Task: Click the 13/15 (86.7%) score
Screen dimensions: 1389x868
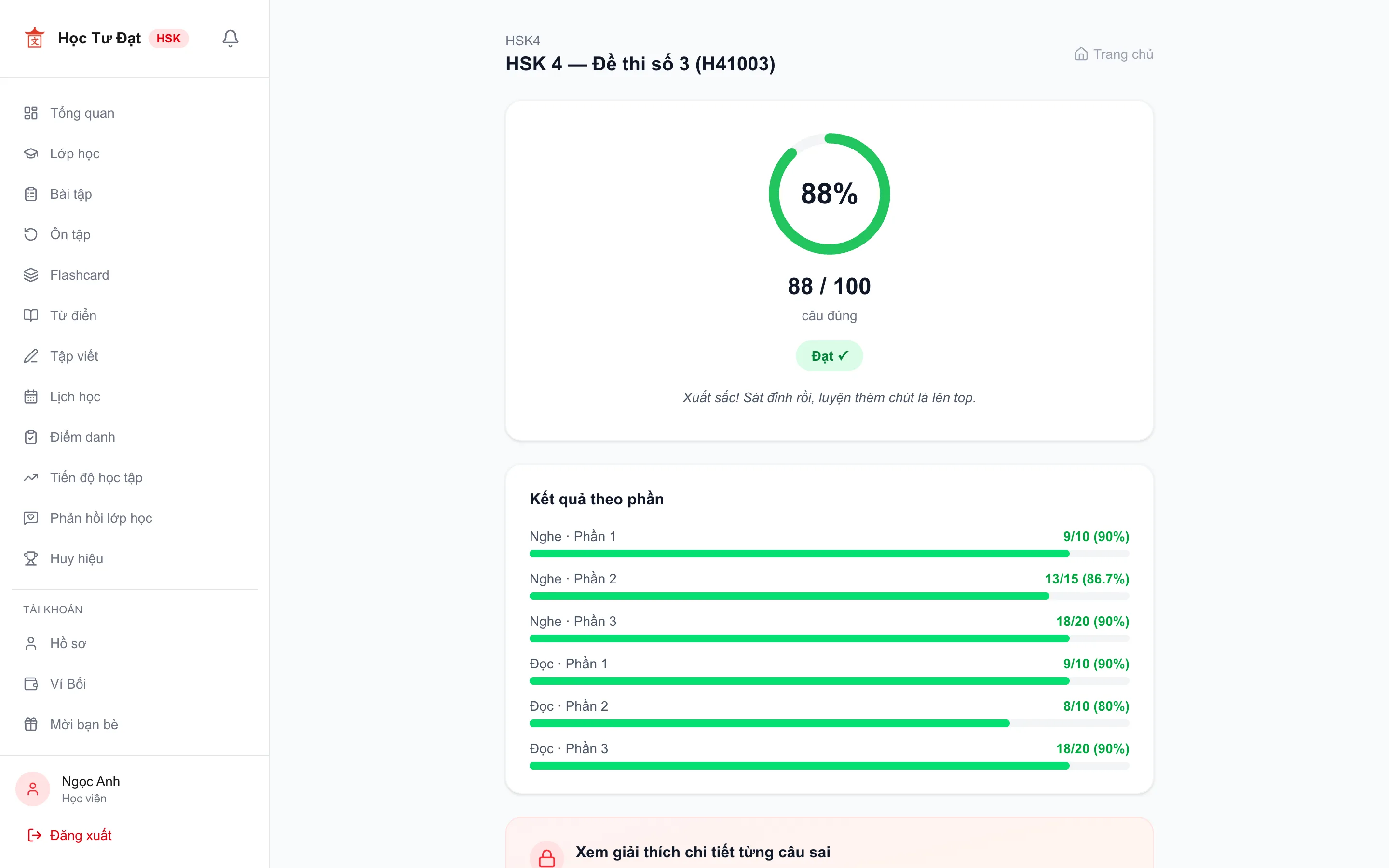Action: (x=1087, y=579)
